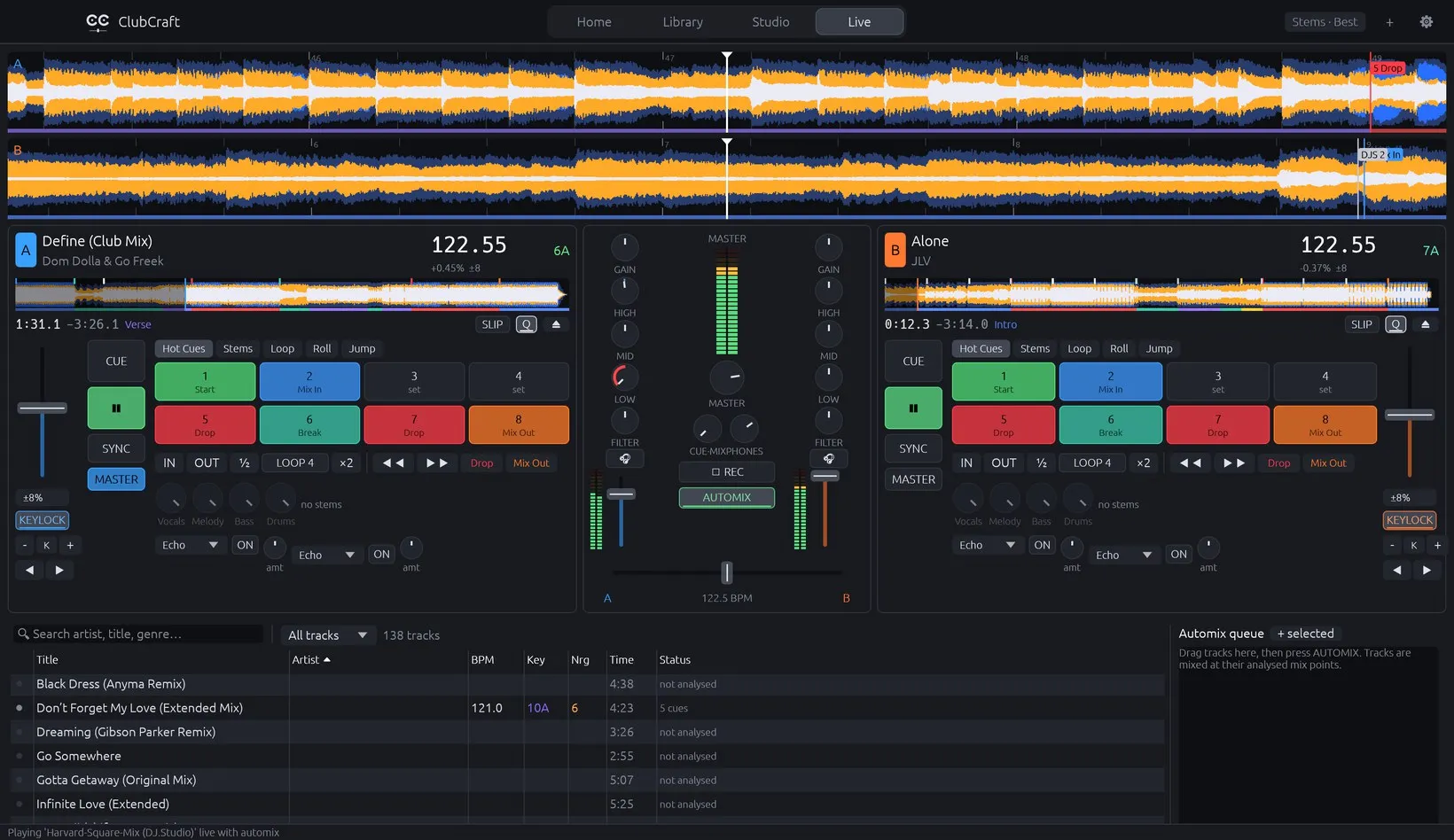The image size is (1454, 840).
Task: Toggle the AUTOMIX button
Action: [x=727, y=498]
